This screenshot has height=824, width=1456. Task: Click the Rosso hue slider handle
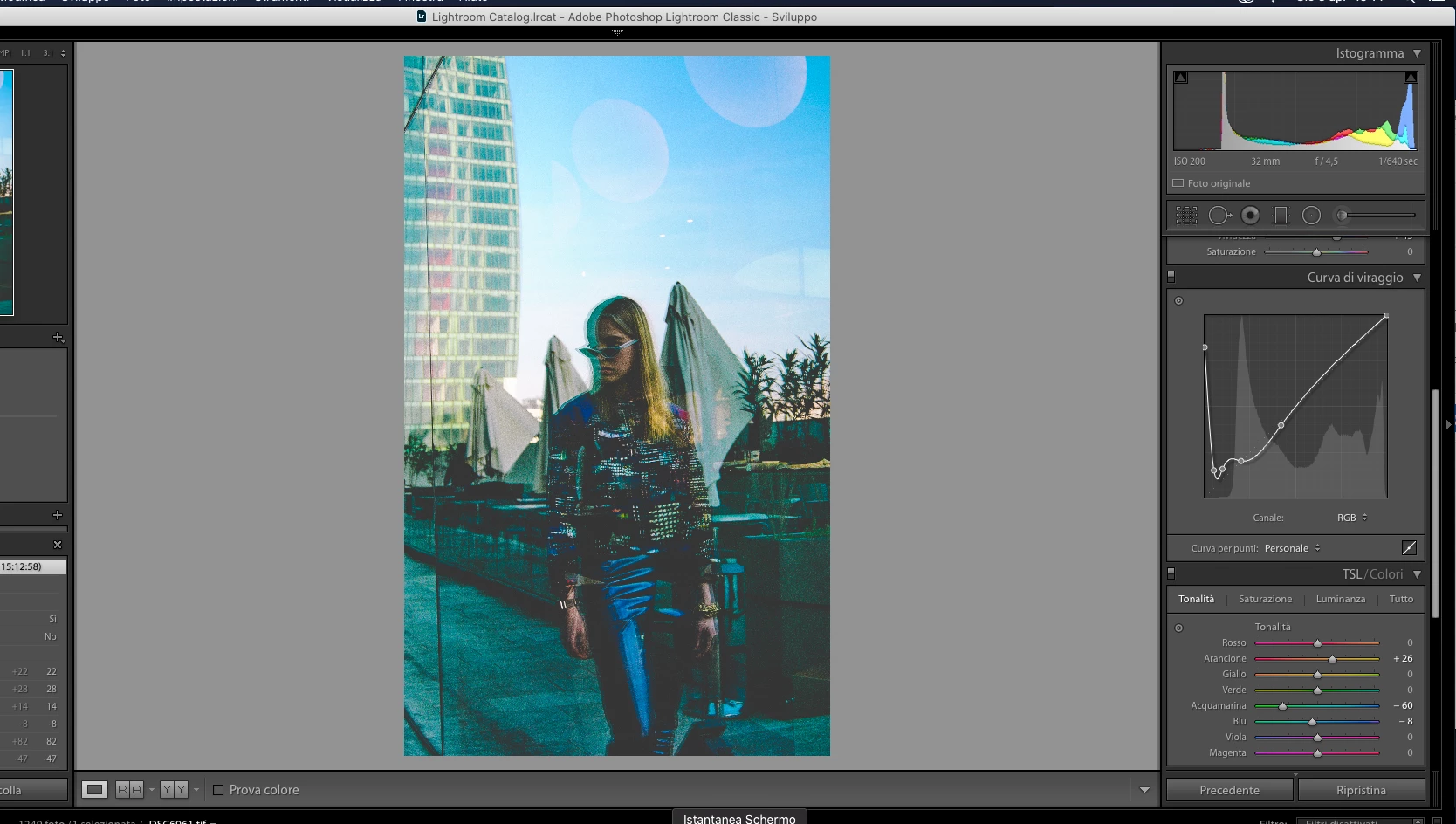coord(1317,643)
